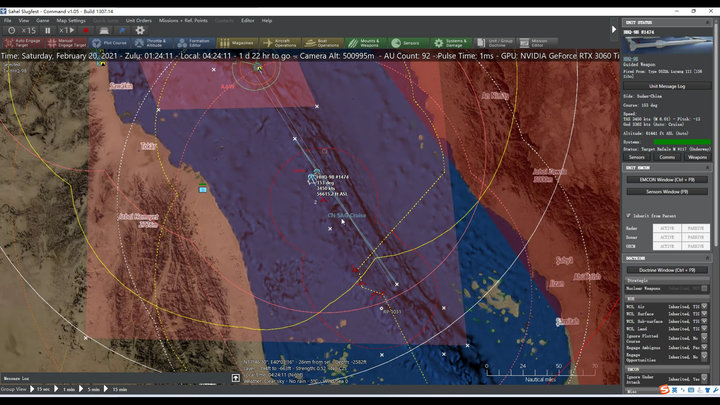Collapse the Unit EMCON panel

[708, 168]
